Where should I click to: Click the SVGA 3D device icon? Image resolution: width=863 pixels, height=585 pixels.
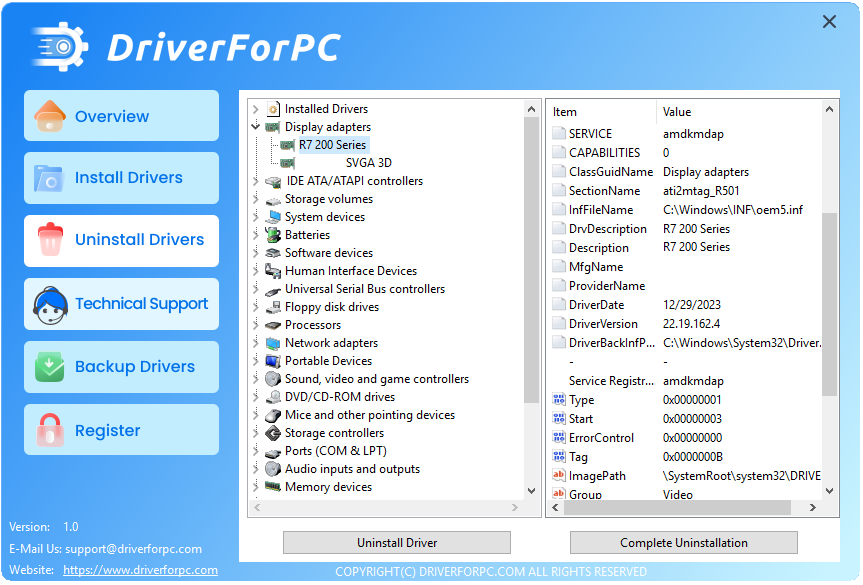coord(287,163)
